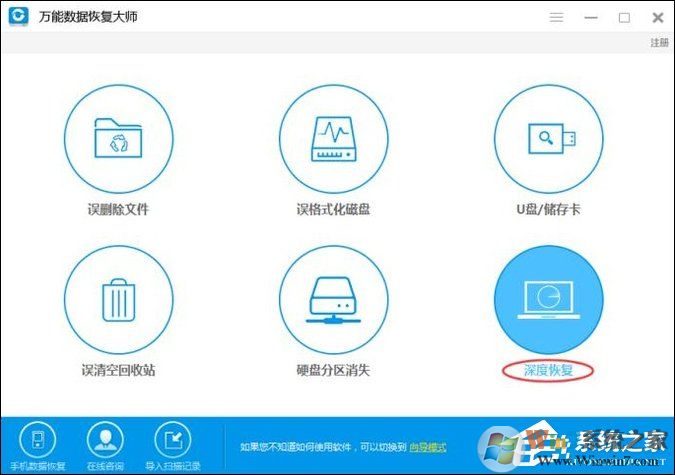
Task: Open the 硬盘分区消失 partition icon
Action: pyautogui.click(x=335, y=298)
